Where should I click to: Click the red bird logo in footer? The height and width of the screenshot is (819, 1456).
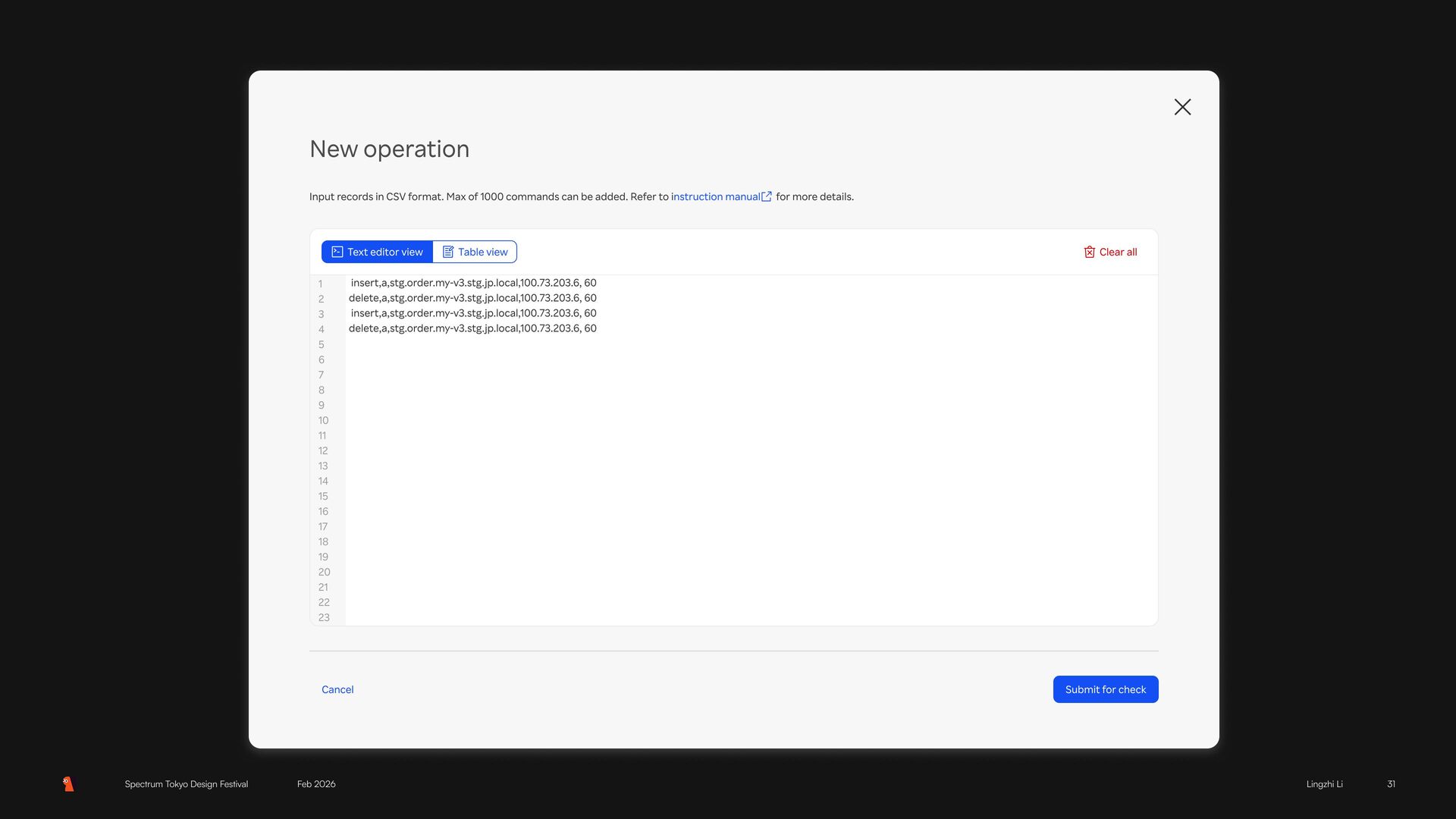(68, 784)
